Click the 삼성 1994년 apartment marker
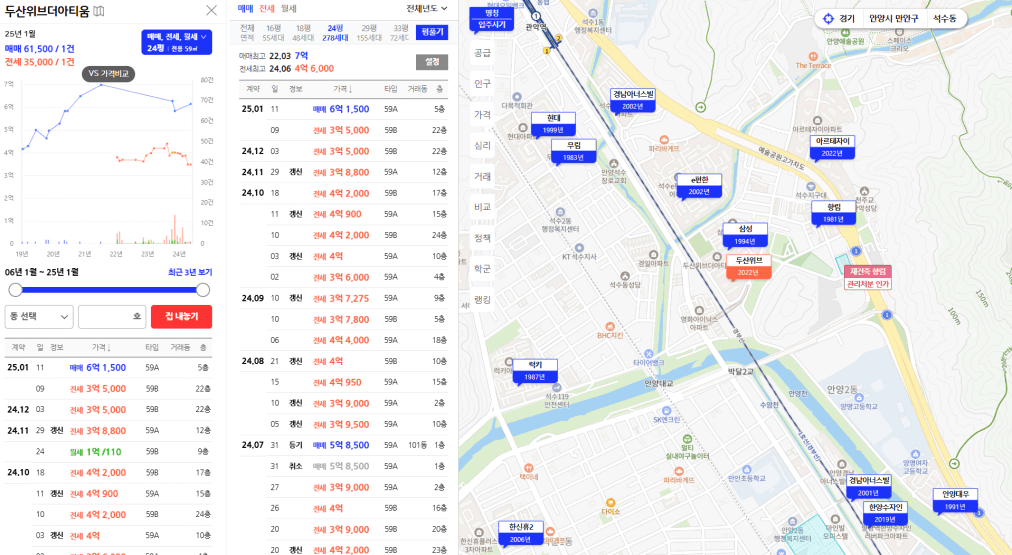This screenshot has height=555, width=1012. tap(744, 235)
